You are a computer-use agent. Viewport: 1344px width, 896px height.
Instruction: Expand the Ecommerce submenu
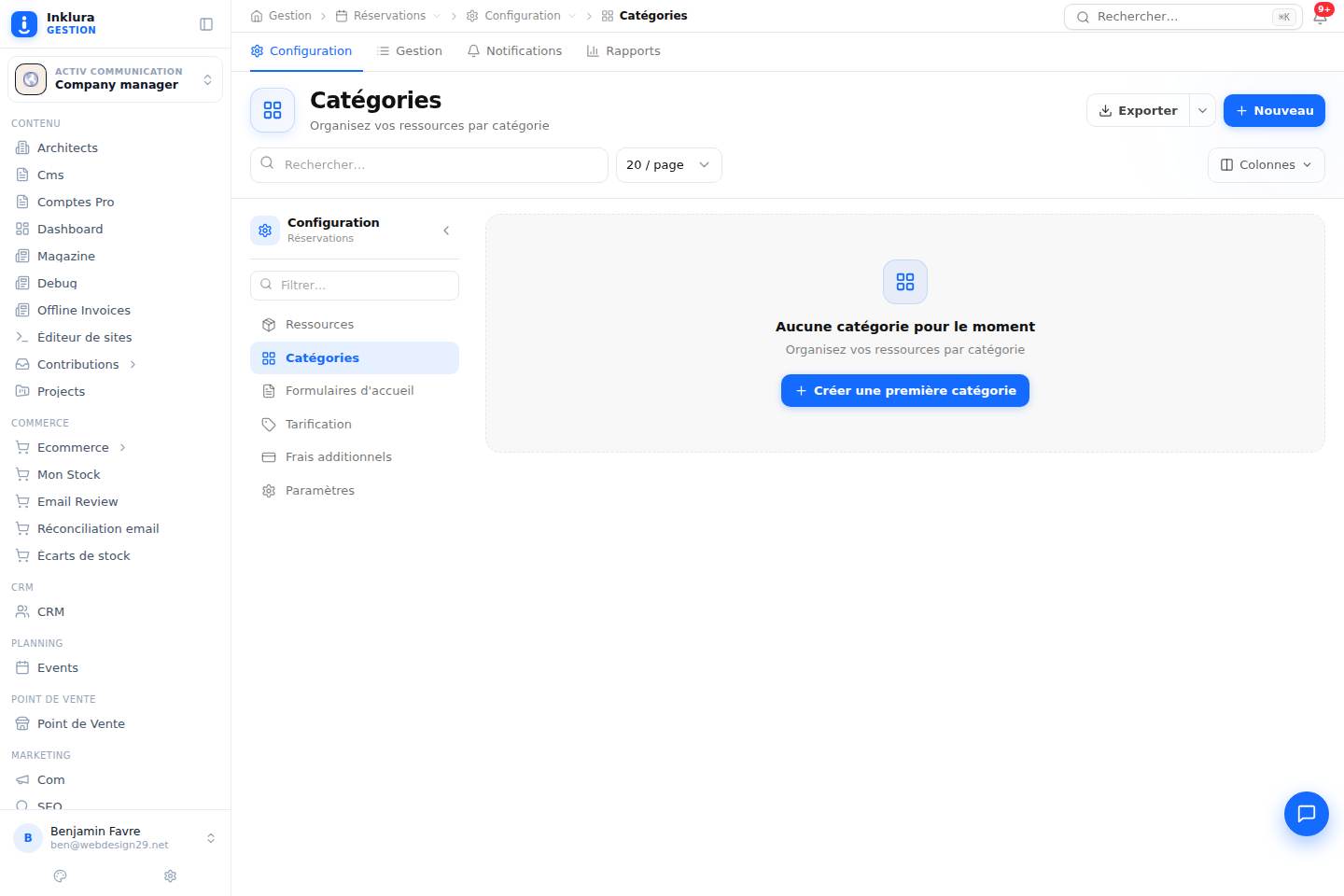pos(122,447)
